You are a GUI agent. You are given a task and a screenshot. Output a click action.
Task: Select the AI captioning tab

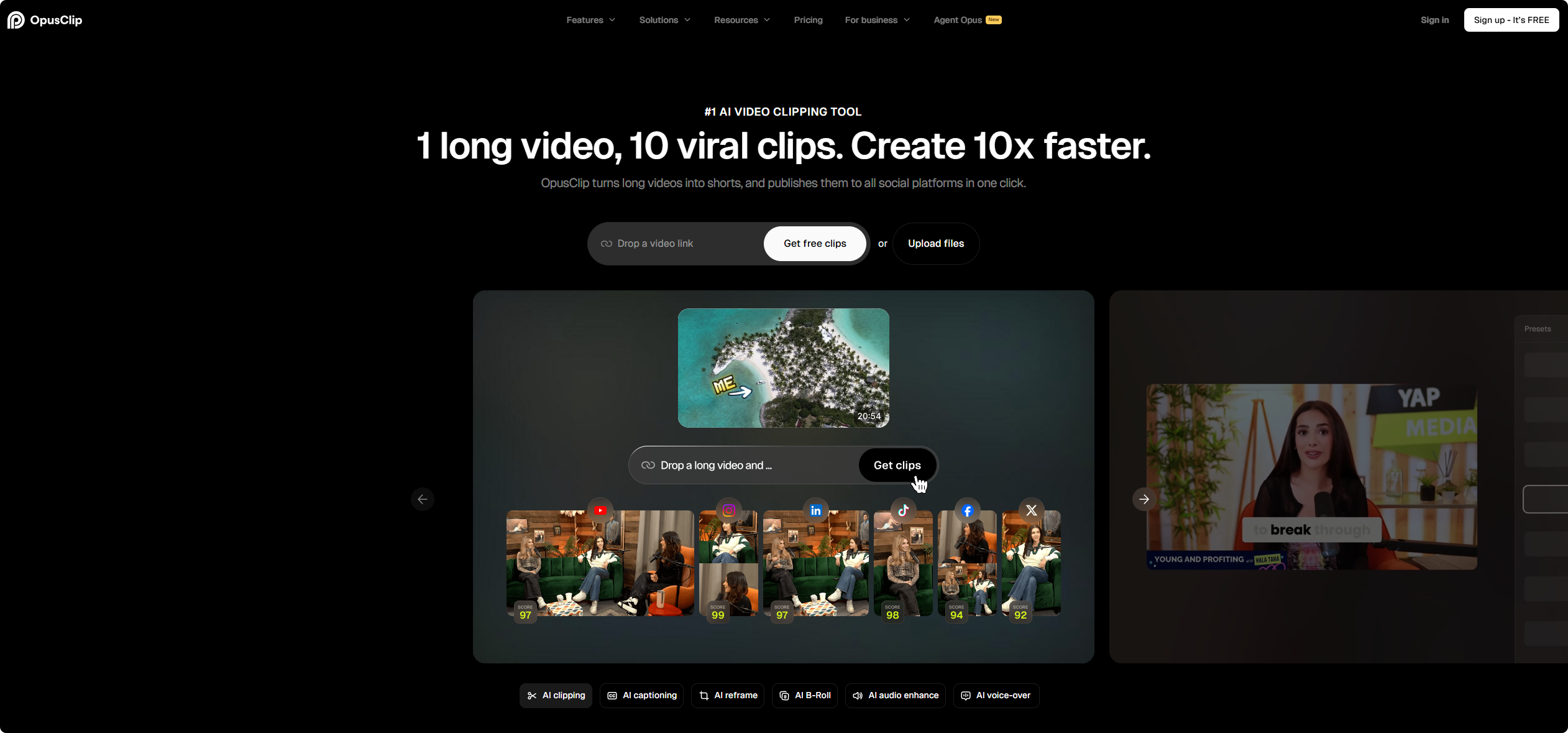(642, 695)
